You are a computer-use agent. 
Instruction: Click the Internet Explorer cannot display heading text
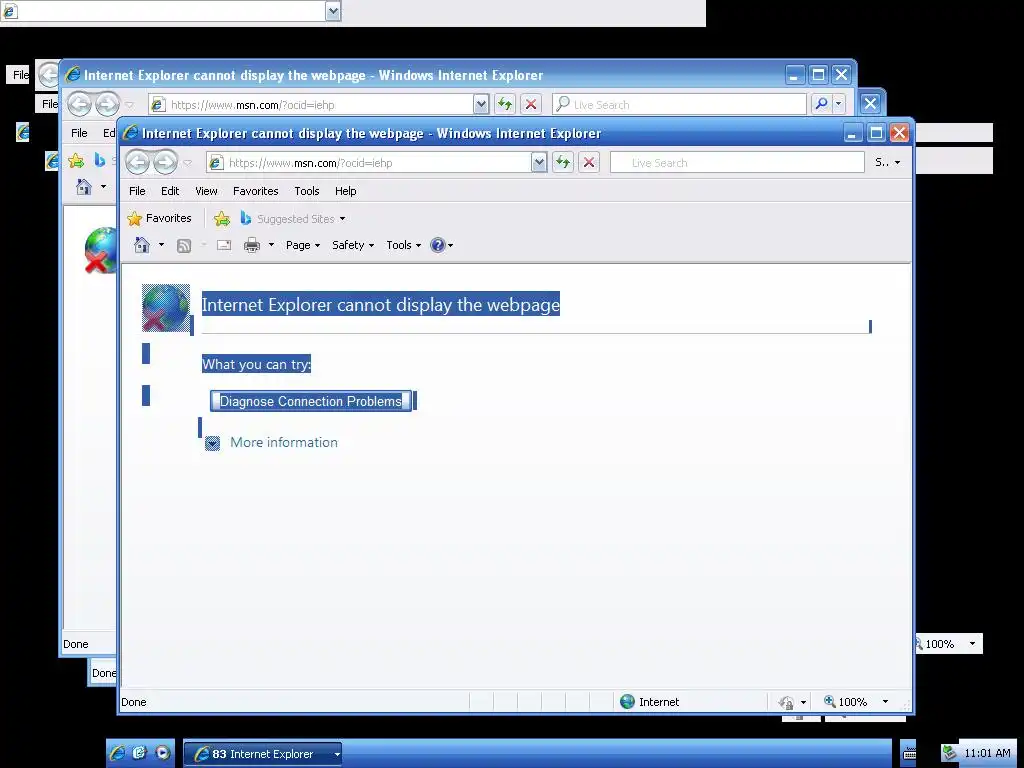point(381,304)
